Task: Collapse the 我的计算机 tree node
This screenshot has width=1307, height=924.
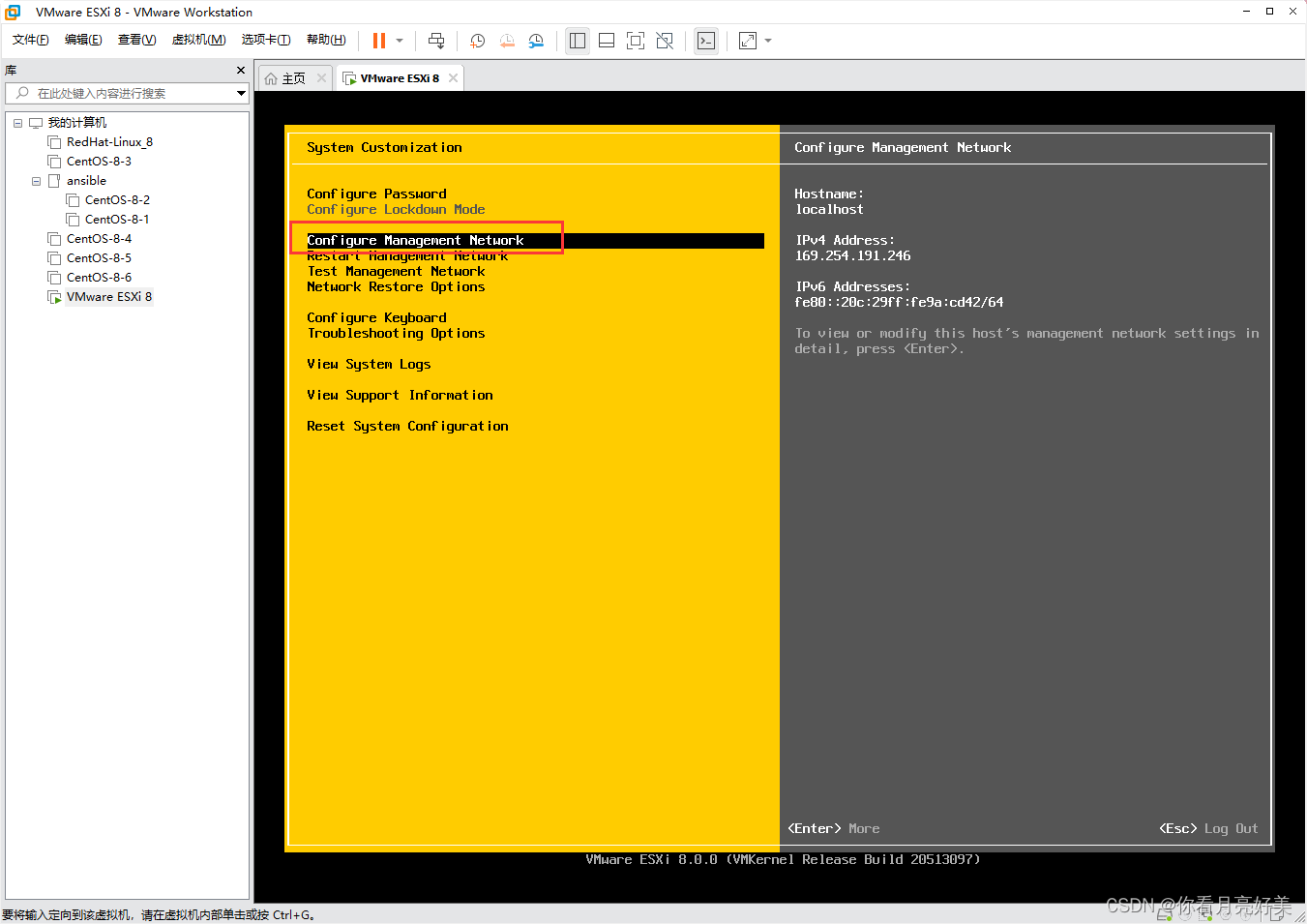Action: pos(17,123)
